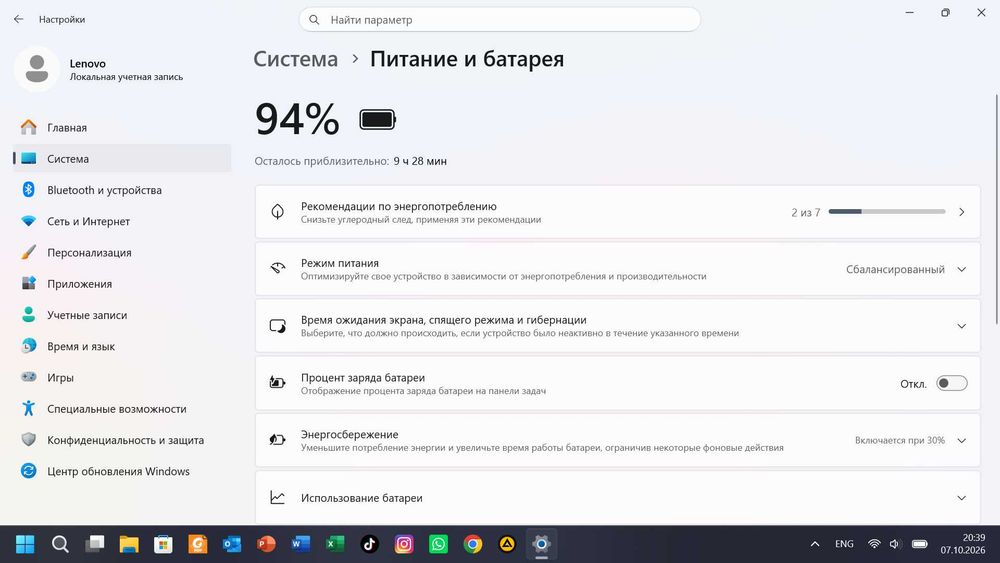
Task: Click the Lenovo user avatar icon
Action: coord(37,69)
